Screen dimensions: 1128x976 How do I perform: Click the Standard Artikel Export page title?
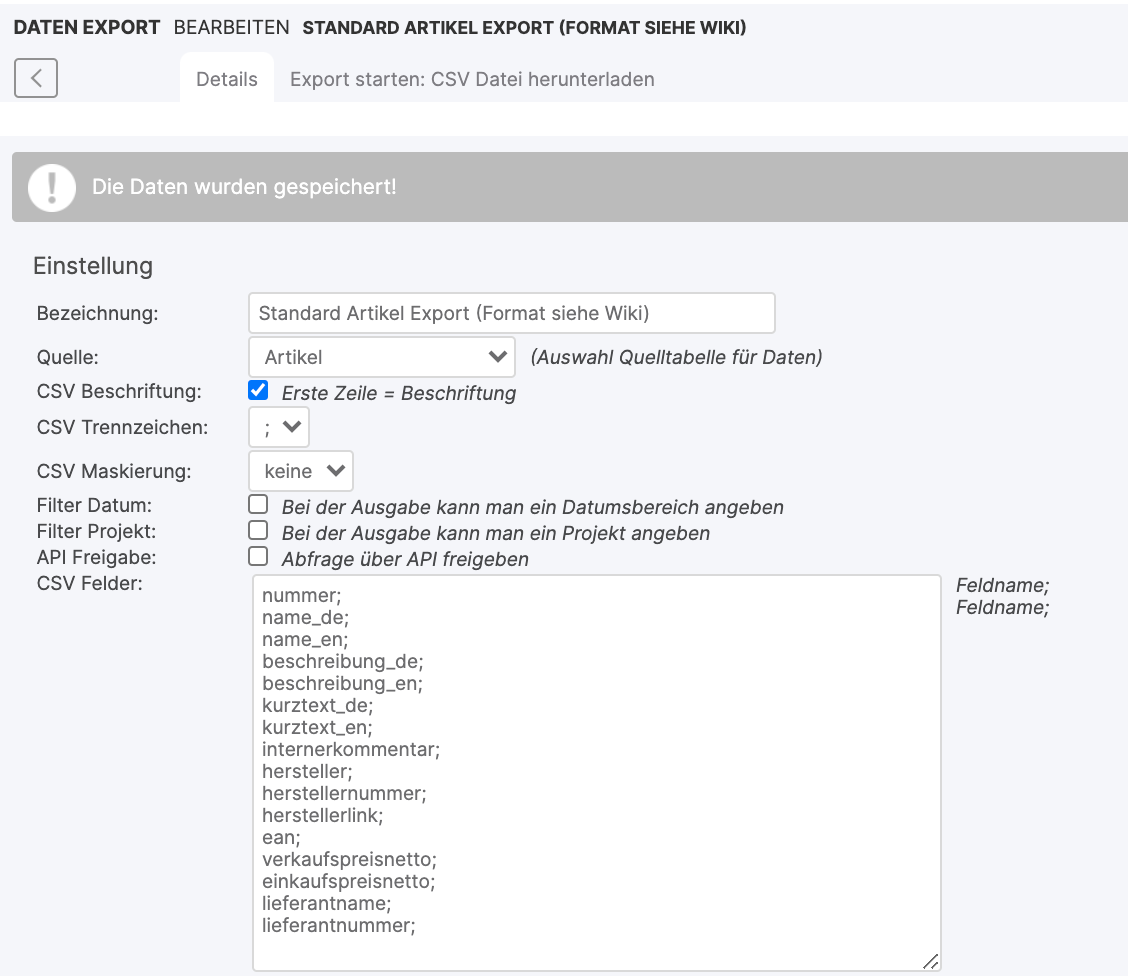pos(524,27)
